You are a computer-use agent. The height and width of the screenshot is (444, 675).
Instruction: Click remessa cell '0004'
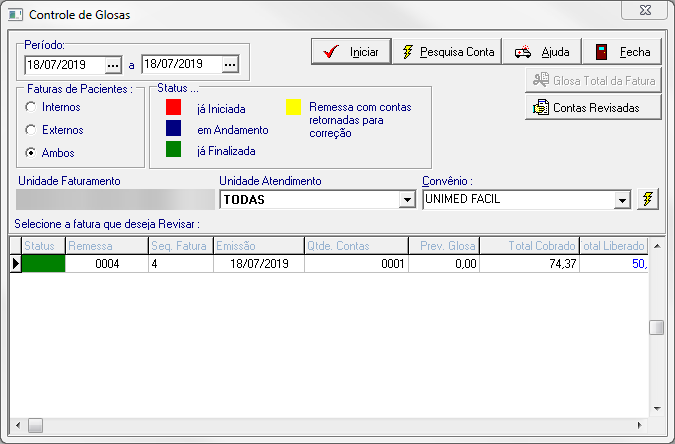point(107,264)
